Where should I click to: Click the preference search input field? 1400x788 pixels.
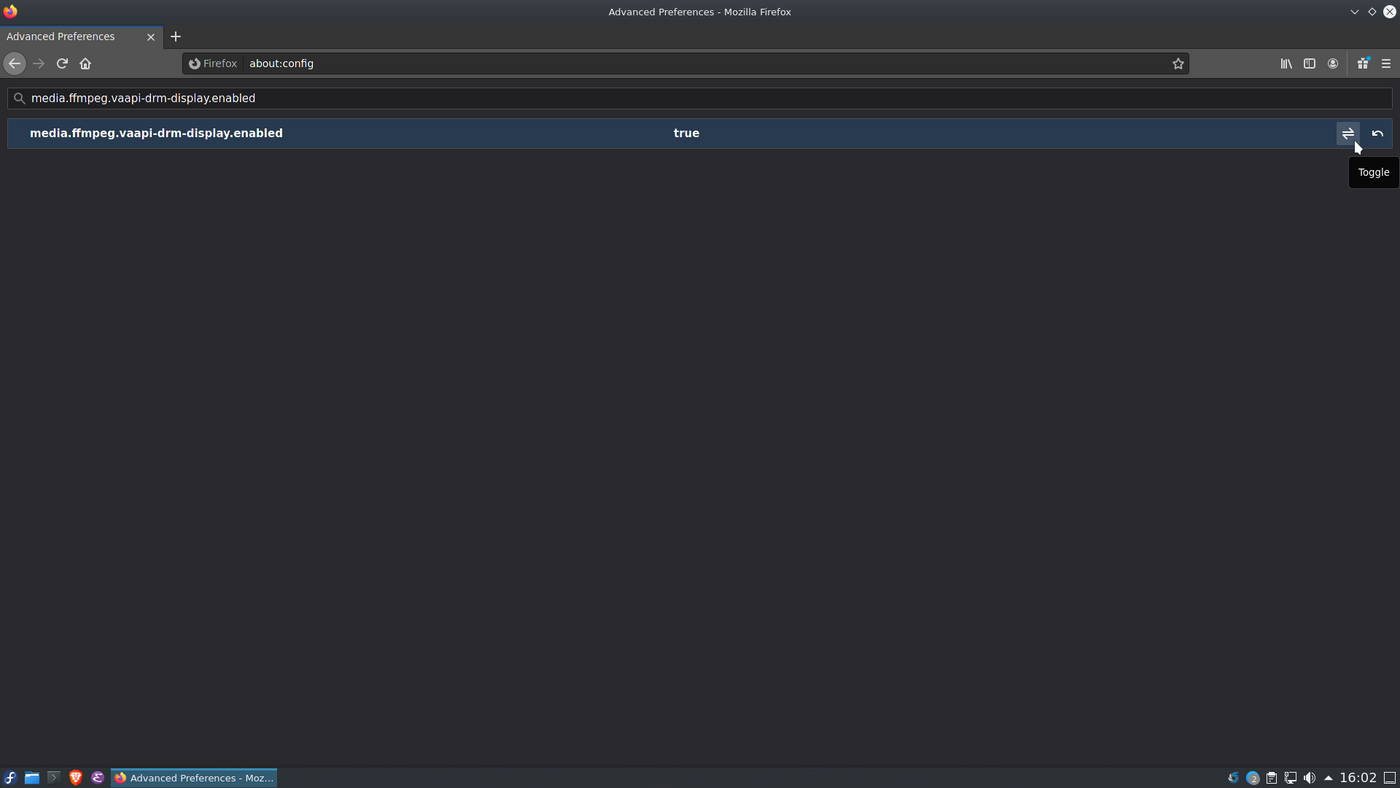pos(700,98)
